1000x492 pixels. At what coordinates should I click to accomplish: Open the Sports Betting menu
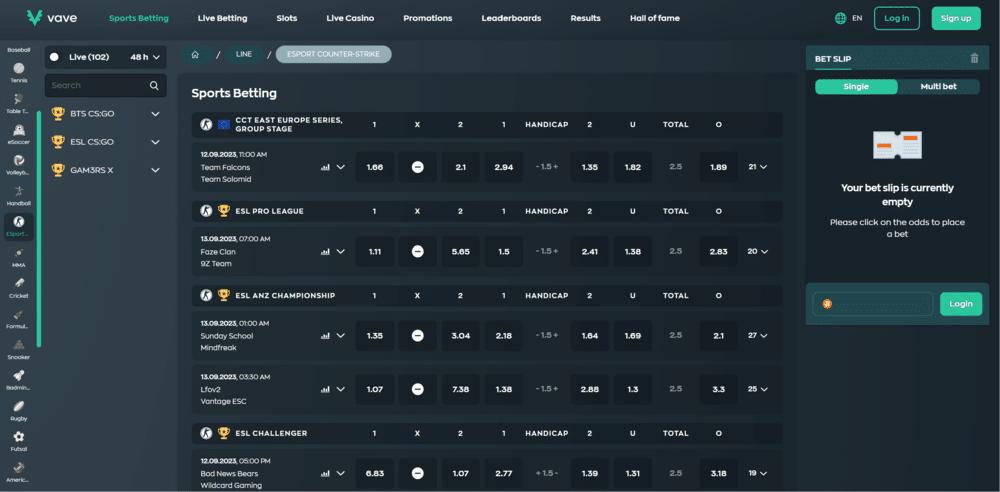(139, 18)
